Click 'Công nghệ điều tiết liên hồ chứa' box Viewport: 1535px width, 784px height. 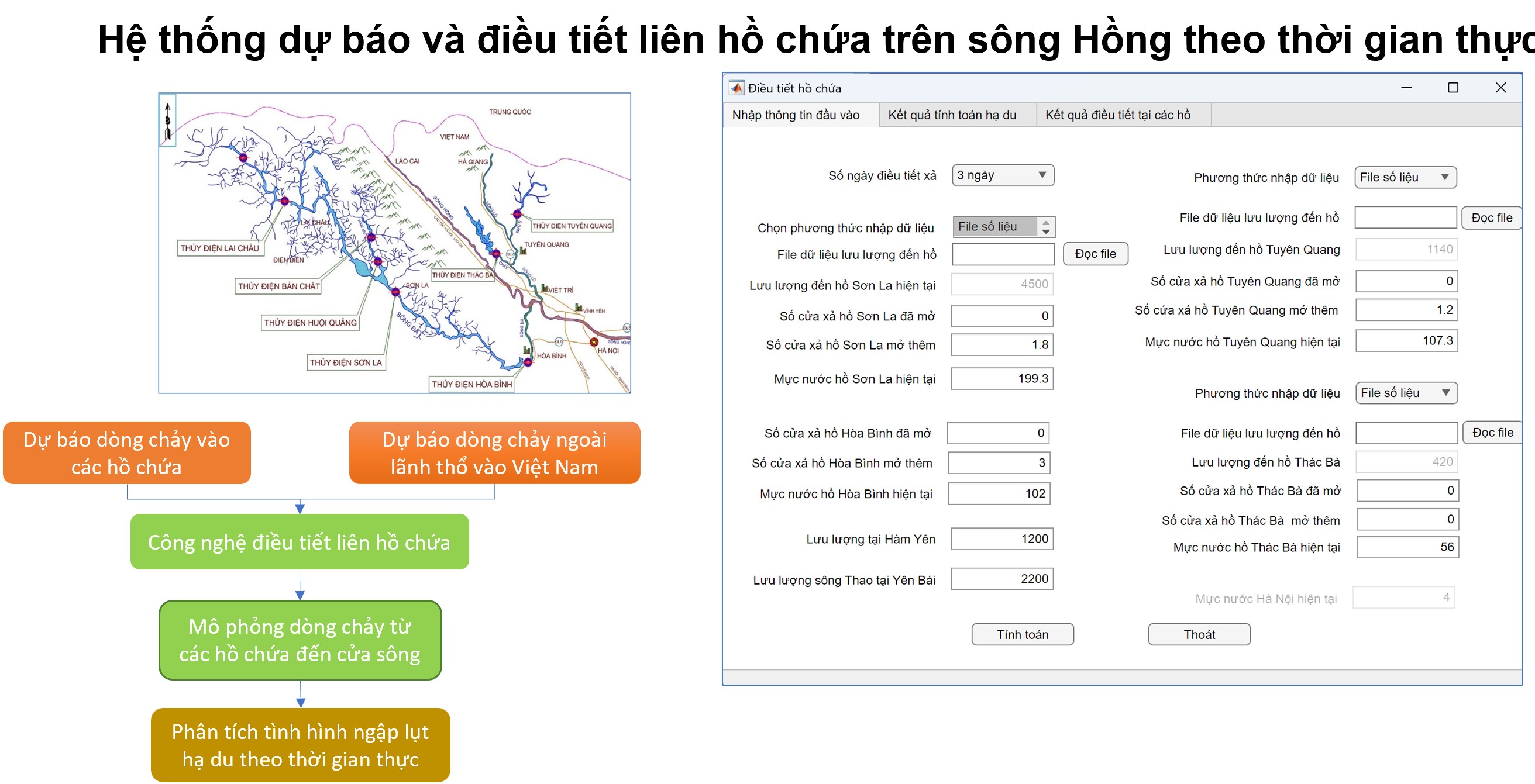coord(300,541)
